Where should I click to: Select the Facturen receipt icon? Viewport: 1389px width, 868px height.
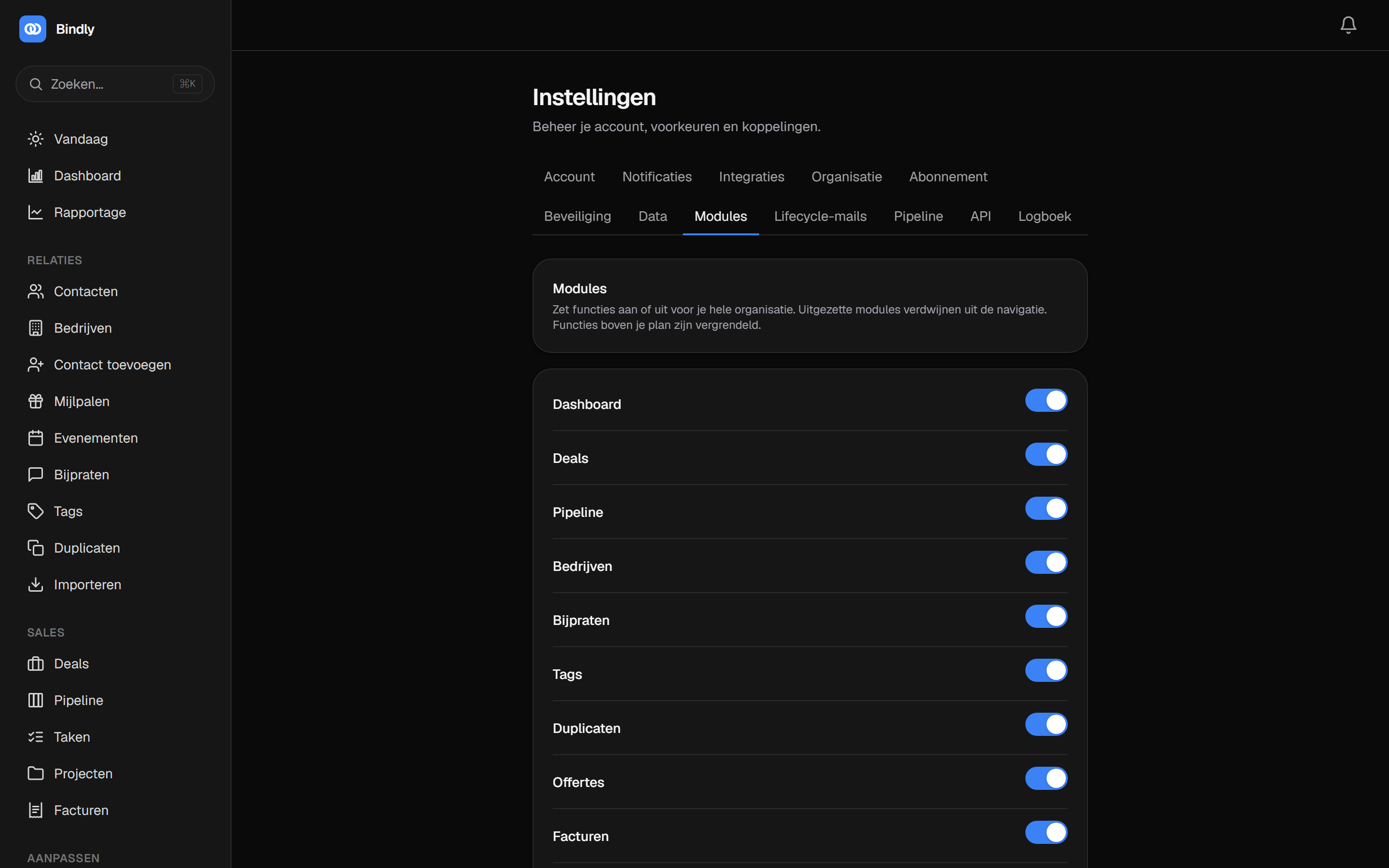pyautogui.click(x=36, y=810)
